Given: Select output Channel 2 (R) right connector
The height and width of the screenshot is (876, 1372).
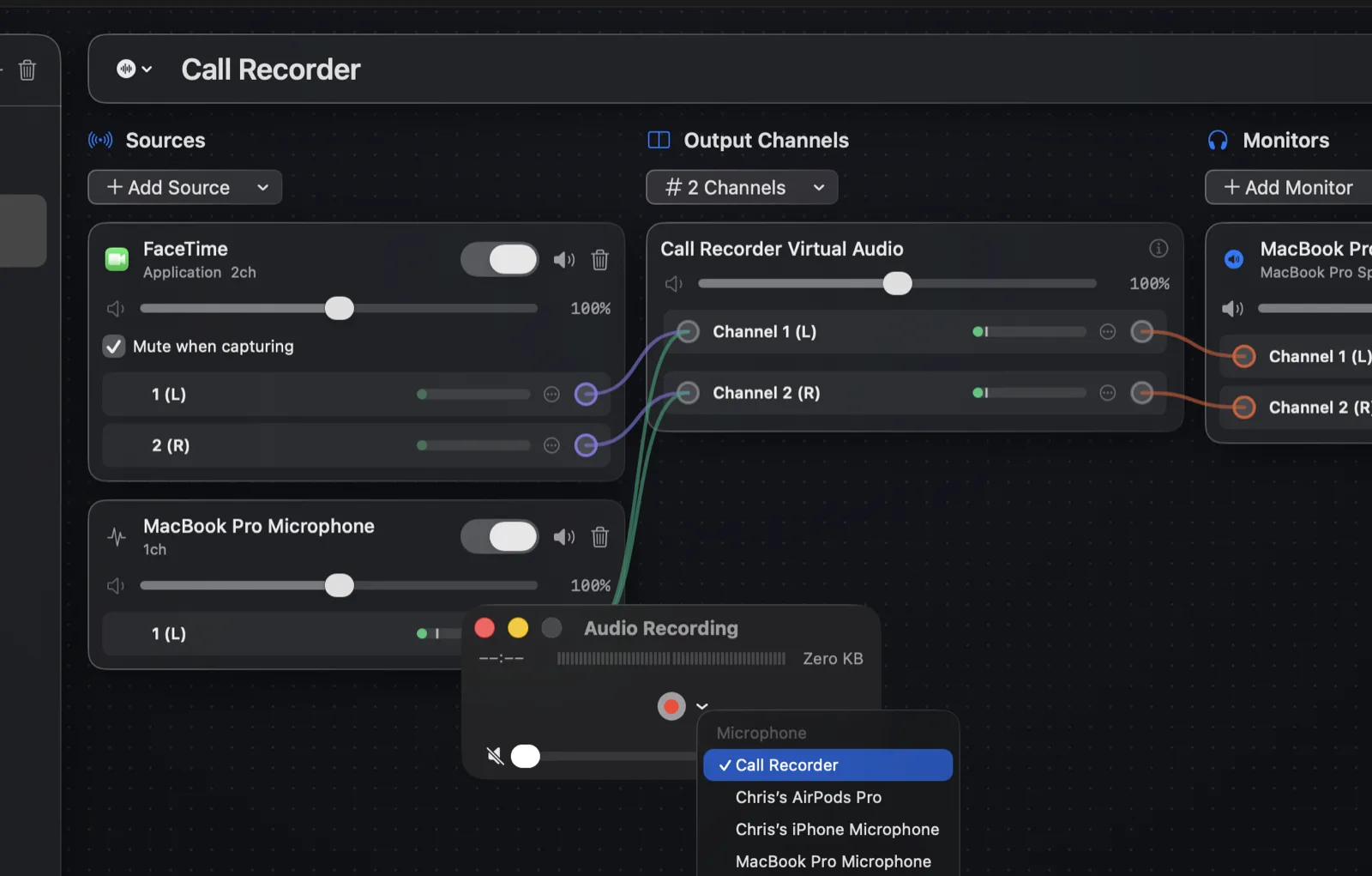Looking at the screenshot, I should 1141,393.
